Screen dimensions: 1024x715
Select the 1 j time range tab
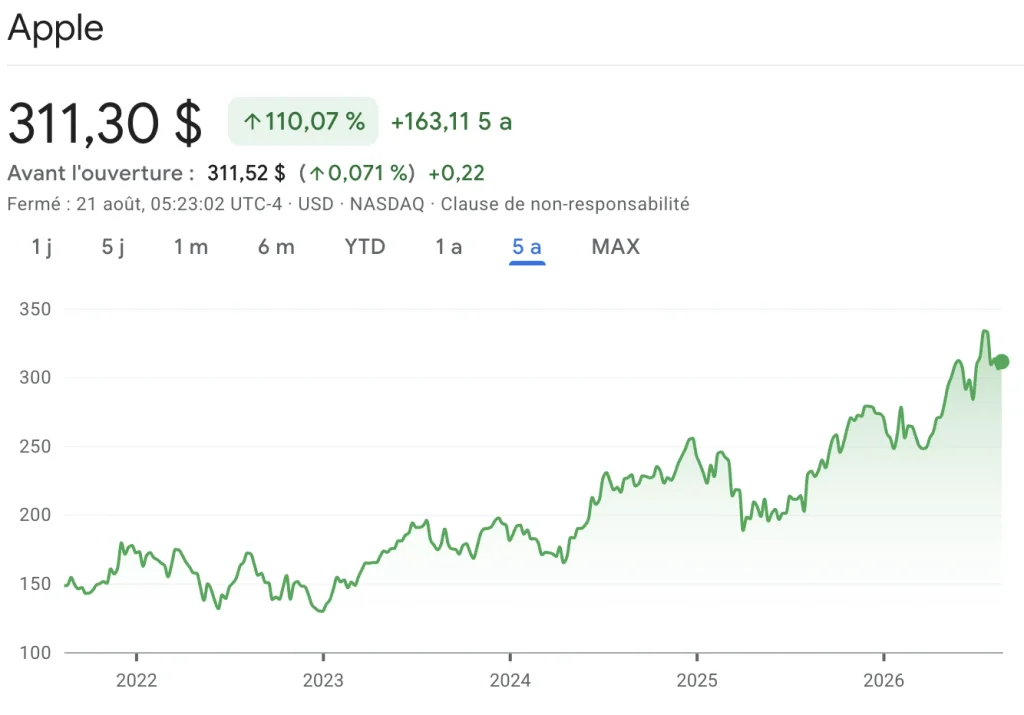coord(42,247)
